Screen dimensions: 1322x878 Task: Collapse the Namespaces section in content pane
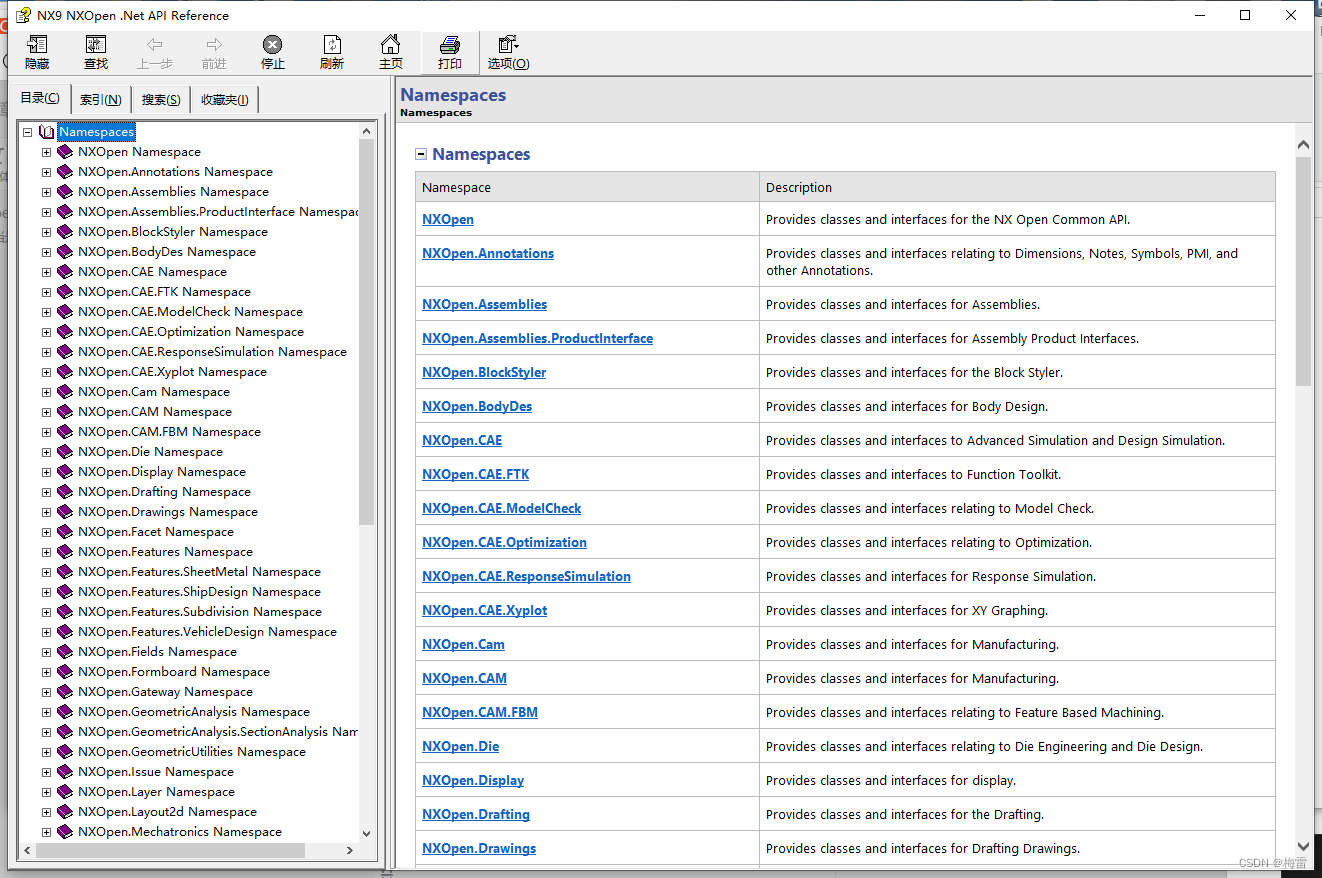click(x=421, y=154)
